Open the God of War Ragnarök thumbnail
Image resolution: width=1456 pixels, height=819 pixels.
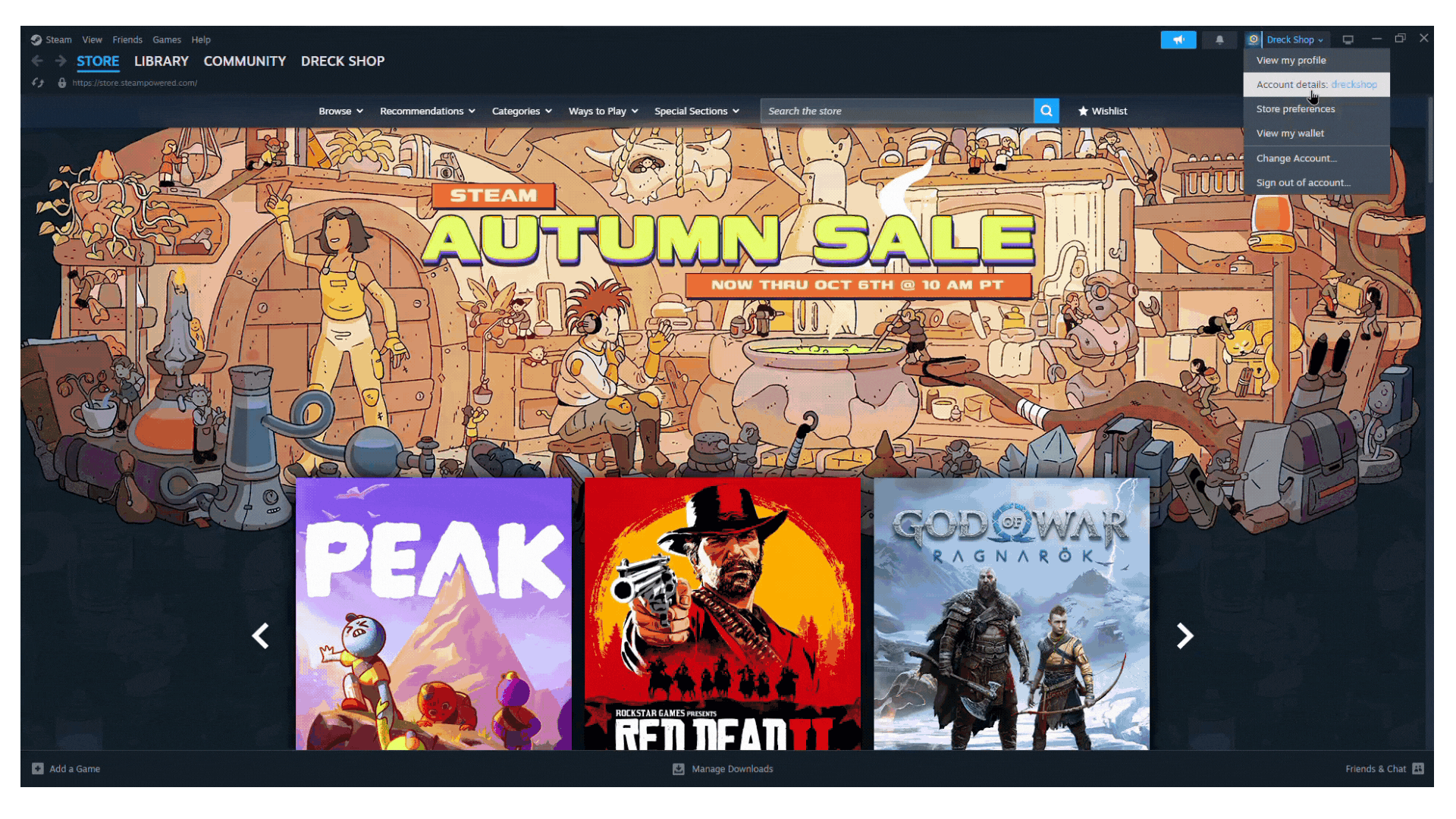pos(1011,614)
